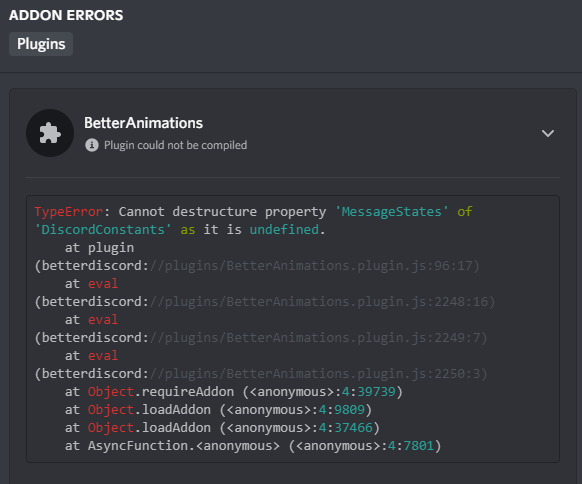
Task: Click the 'undefined' keyword in error
Action: click(x=284, y=229)
